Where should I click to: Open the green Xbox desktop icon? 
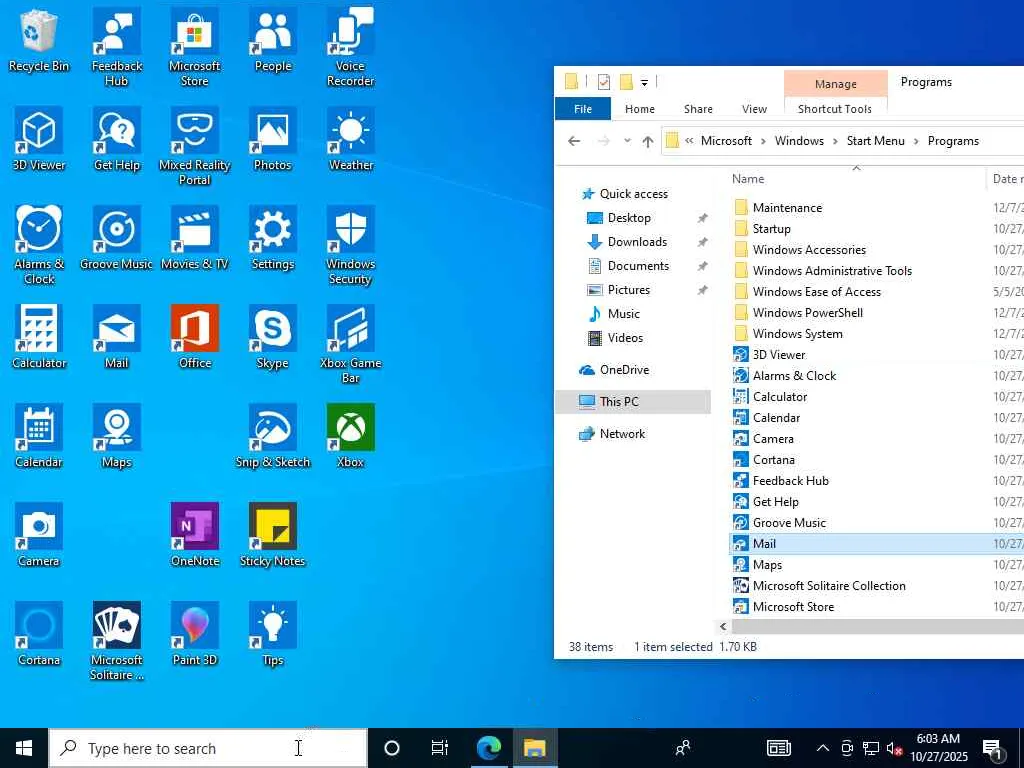pyautogui.click(x=351, y=436)
